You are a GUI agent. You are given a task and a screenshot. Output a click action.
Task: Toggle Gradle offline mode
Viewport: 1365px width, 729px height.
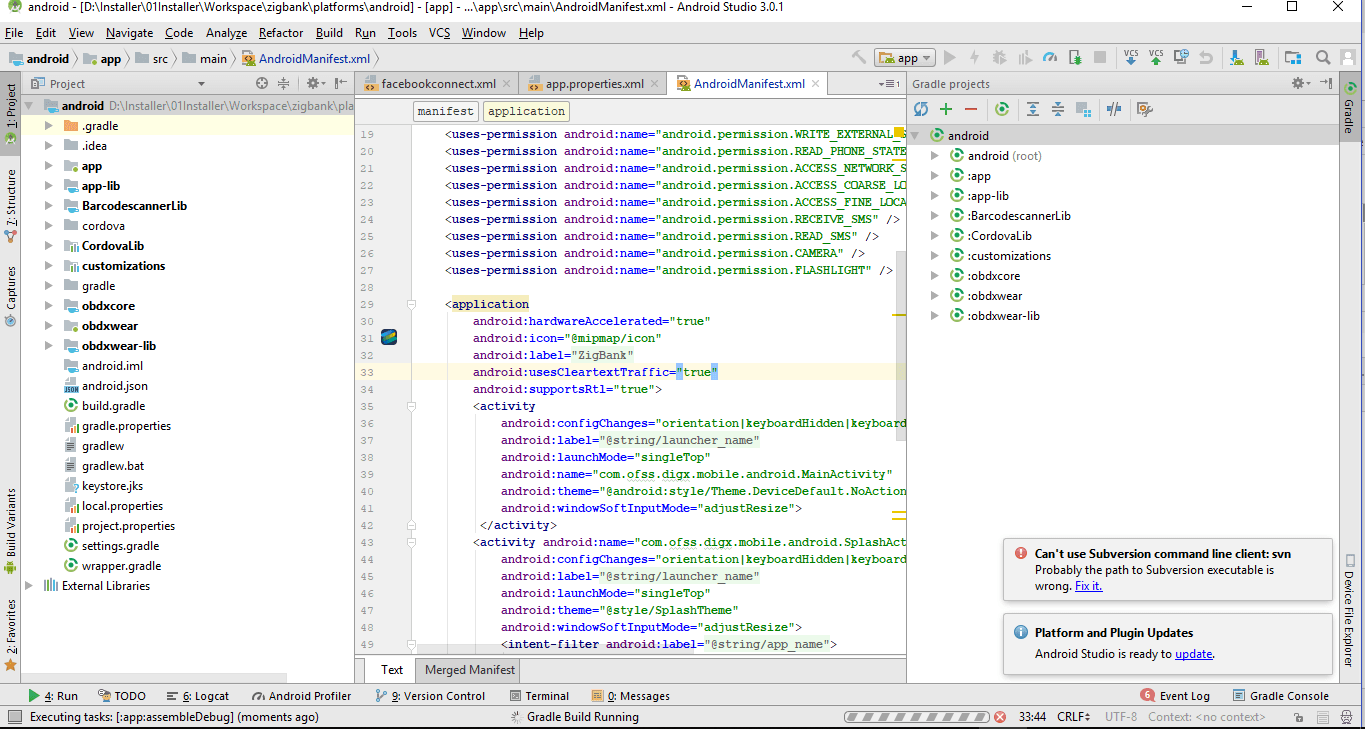coord(1114,109)
